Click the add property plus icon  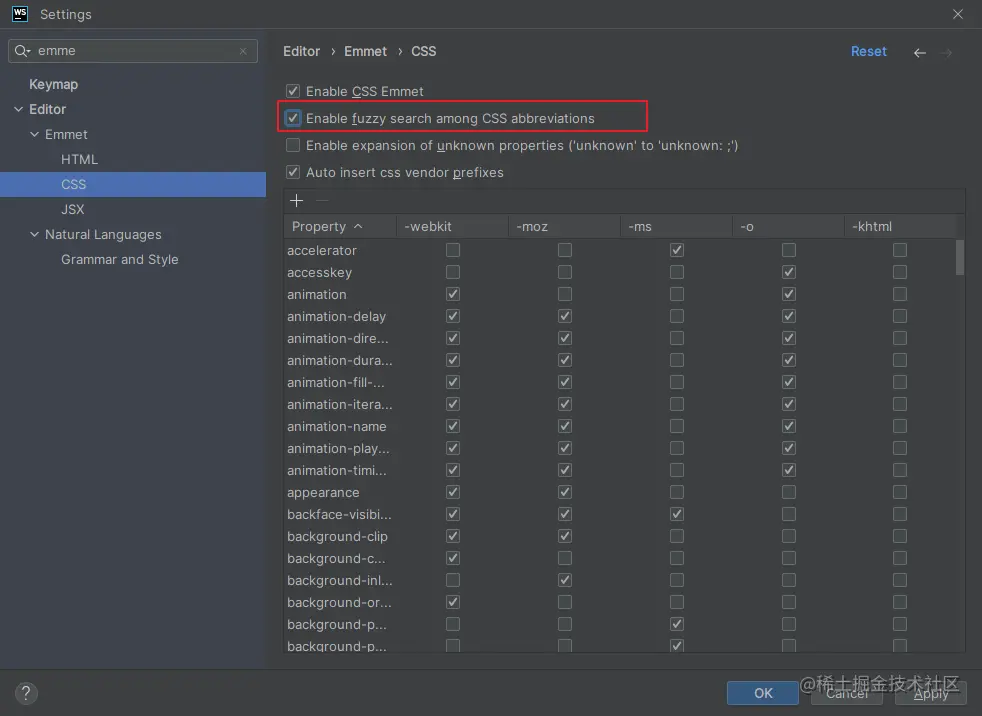click(x=296, y=201)
